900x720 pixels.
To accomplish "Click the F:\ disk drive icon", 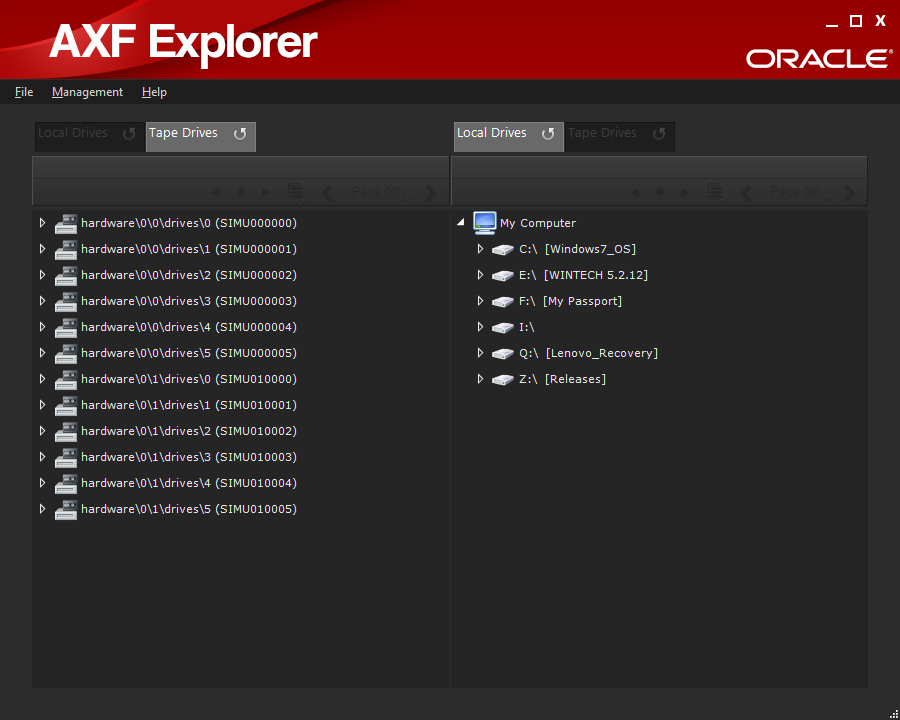I will [x=503, y=301].
